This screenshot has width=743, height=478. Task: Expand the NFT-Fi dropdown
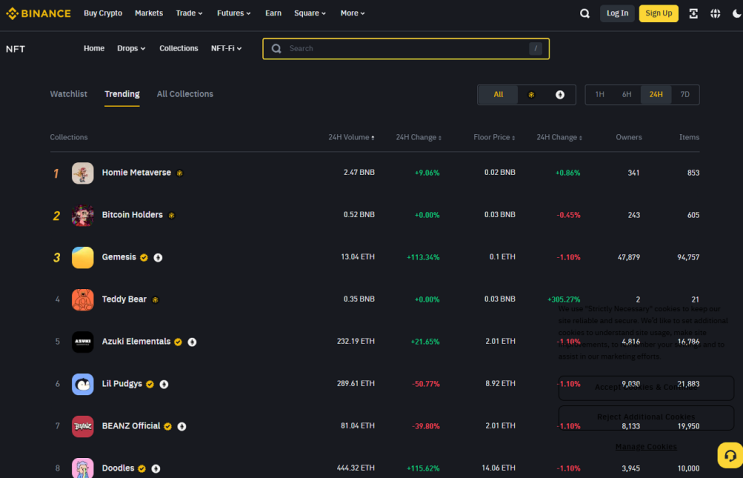pyautogui.click(x=227, y=48)
